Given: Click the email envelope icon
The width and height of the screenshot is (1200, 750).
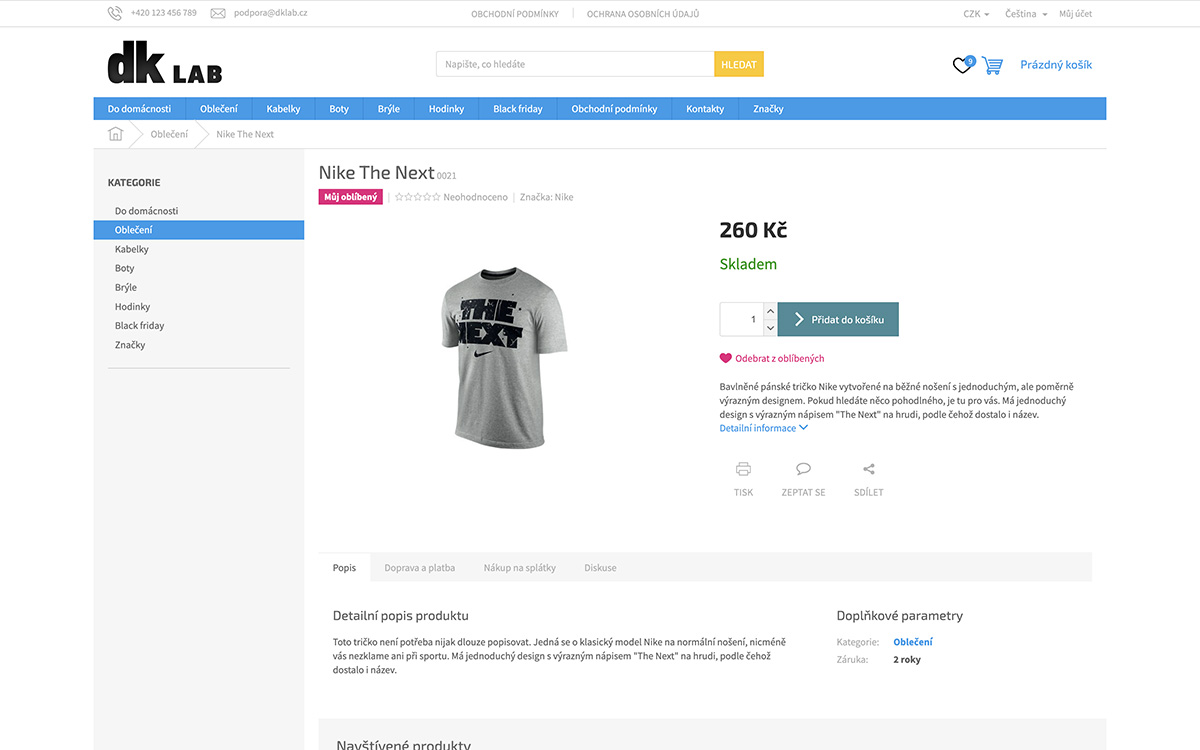Looking at the screenshot, I should (218, 14).
